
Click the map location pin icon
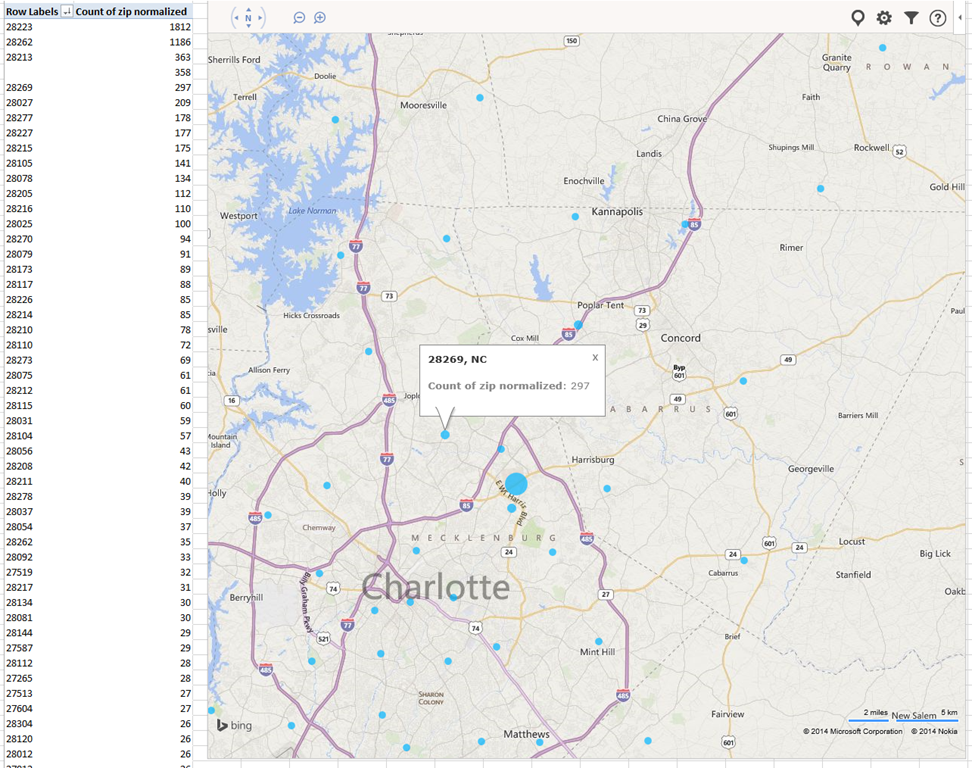point(857,18)
